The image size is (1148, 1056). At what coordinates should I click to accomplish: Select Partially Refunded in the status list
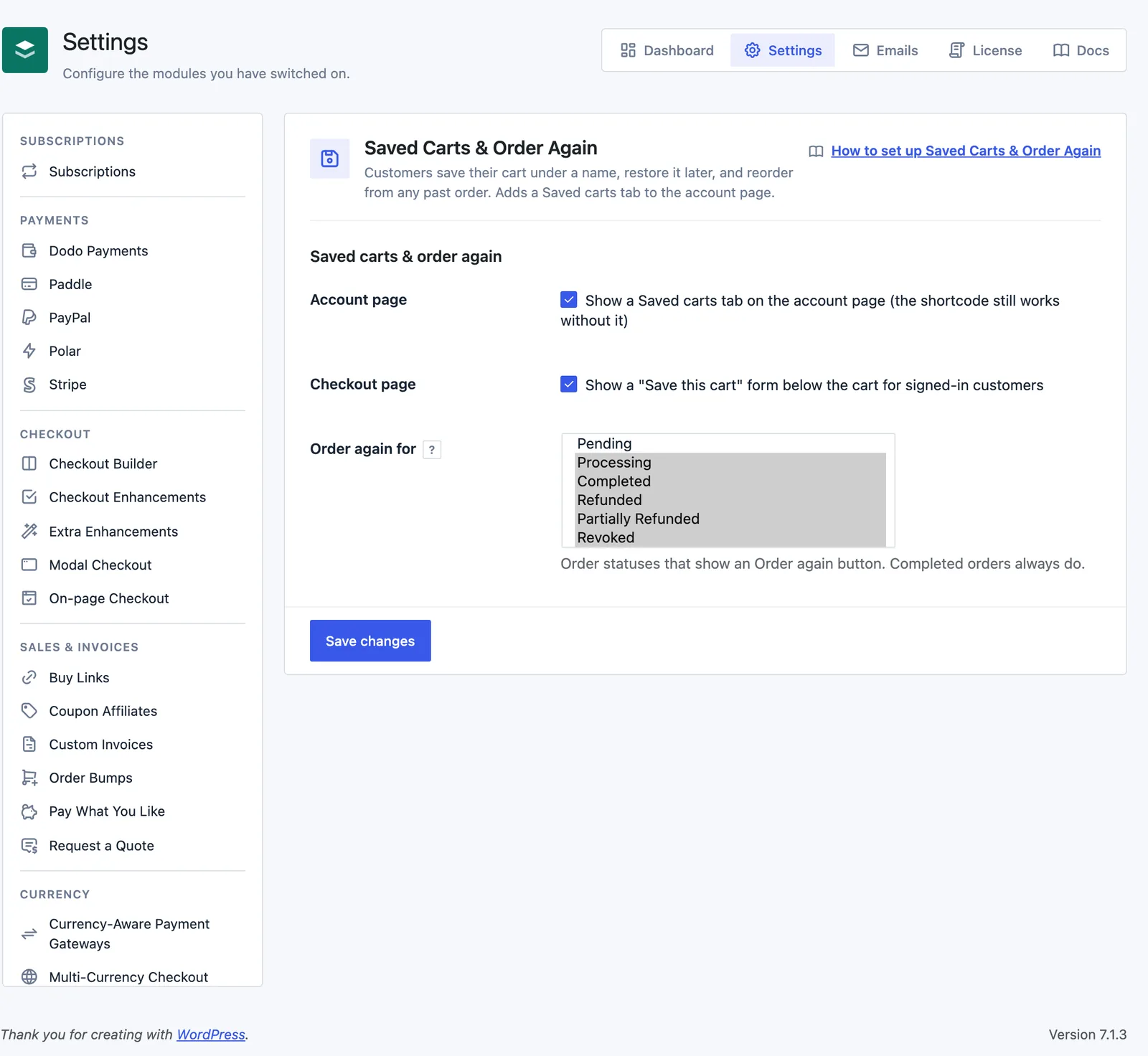pyautogui.click(x=730, y=519)
